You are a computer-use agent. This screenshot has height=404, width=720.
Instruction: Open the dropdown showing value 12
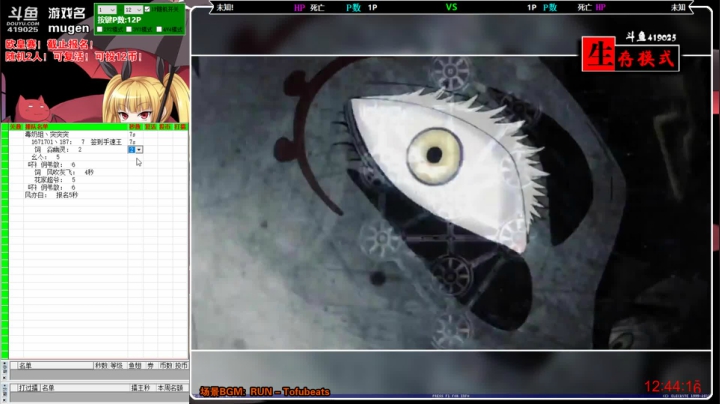[x=133, y=10]
